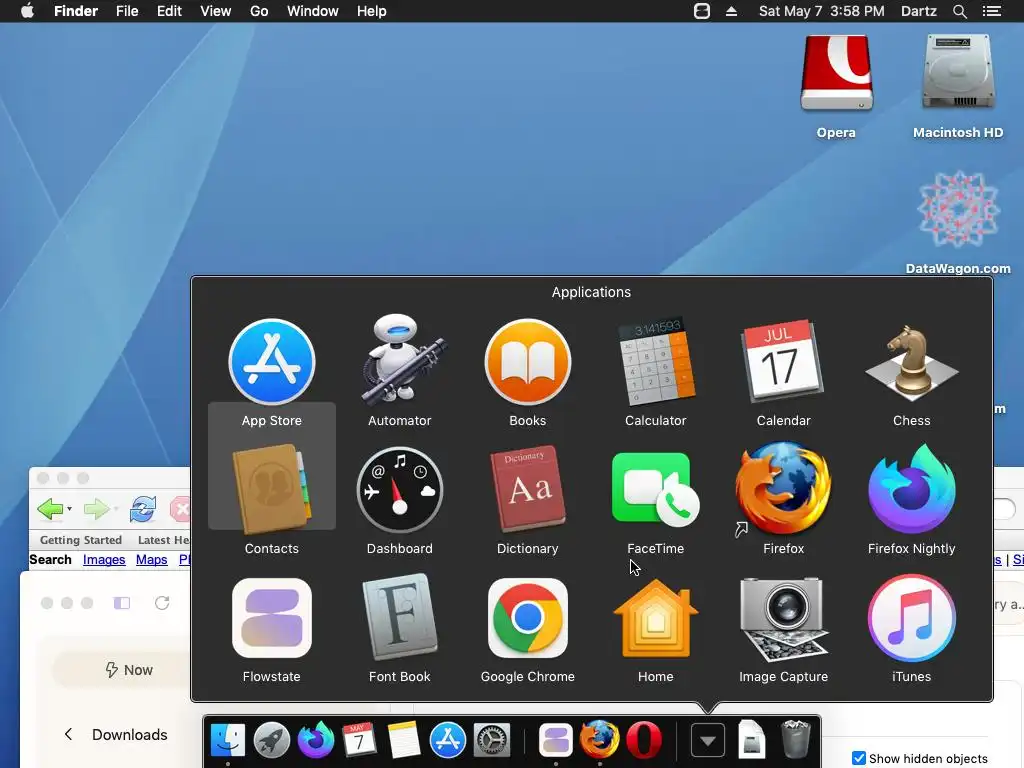Open App Store in the Applications stack
1024x768 pixels.
272,362
